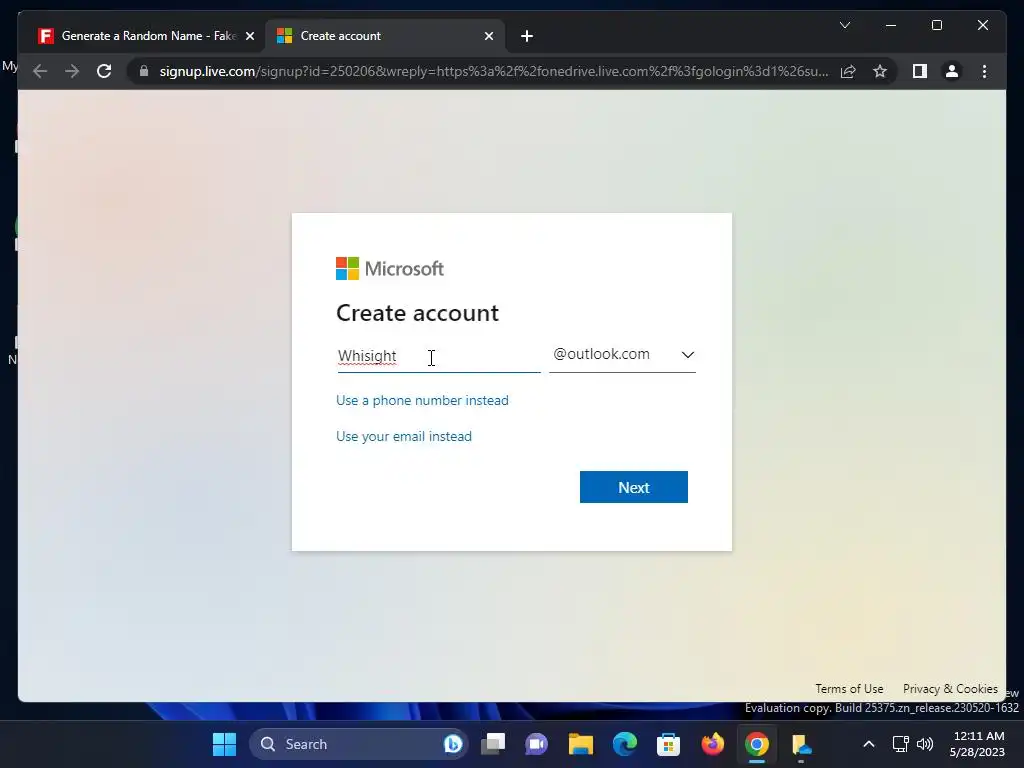
Task: Click the taskbar Search box
Action: coord(359,744)
